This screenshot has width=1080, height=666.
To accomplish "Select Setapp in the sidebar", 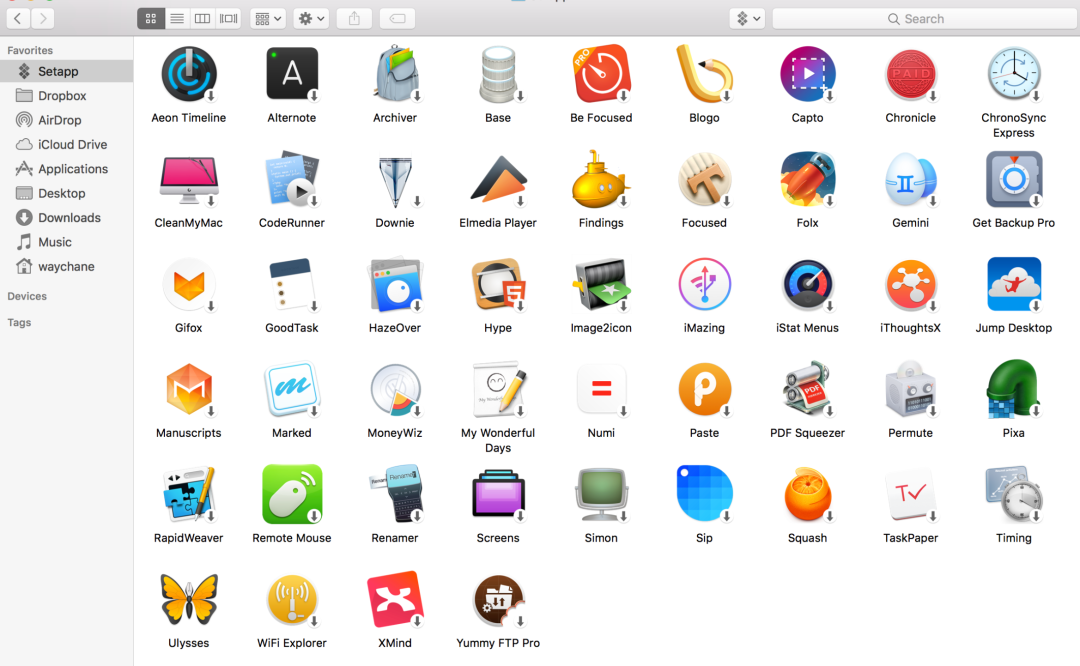I will click(66, 71).
